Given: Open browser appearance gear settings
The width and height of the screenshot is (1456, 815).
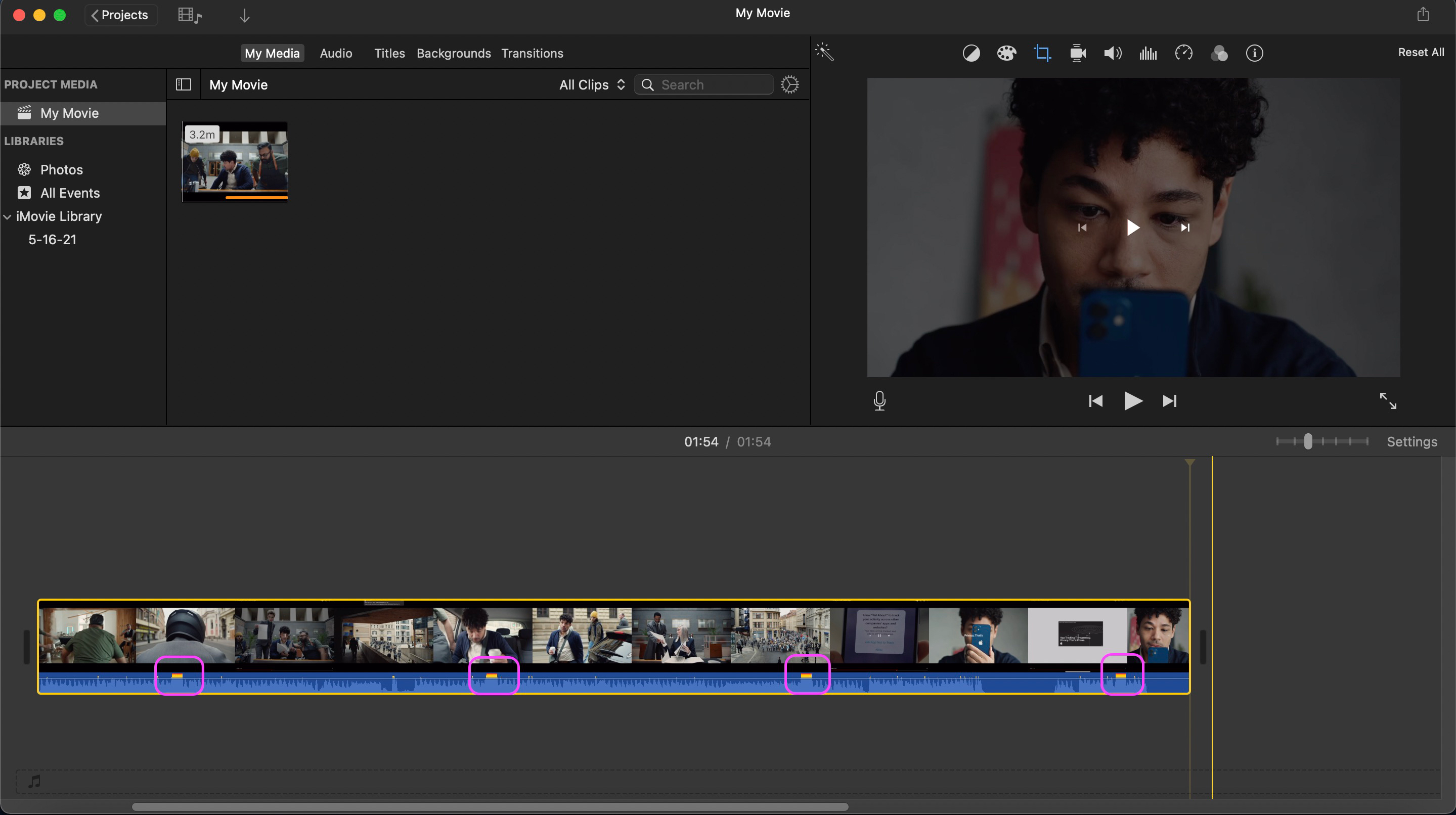Looking at the screenshot, I should coord(789,85).
